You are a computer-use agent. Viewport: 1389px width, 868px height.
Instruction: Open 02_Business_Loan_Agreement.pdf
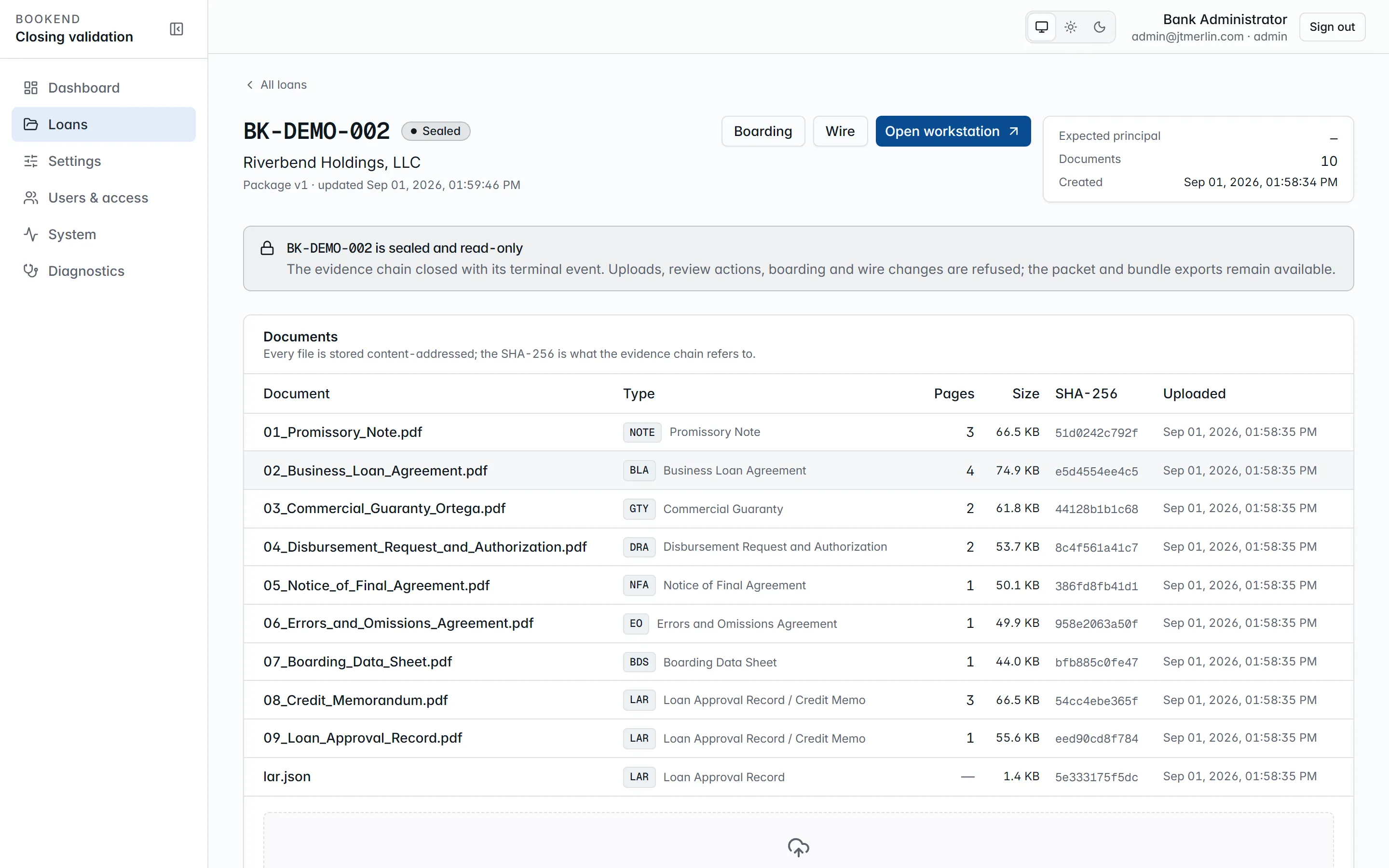click(x=375, y=471)
